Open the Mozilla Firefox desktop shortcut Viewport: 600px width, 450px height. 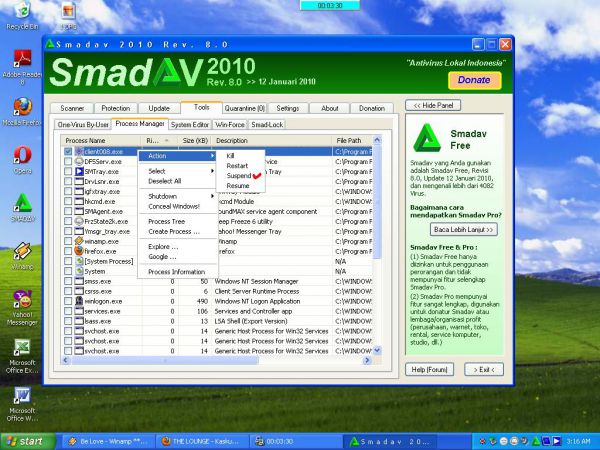point(22,112)
